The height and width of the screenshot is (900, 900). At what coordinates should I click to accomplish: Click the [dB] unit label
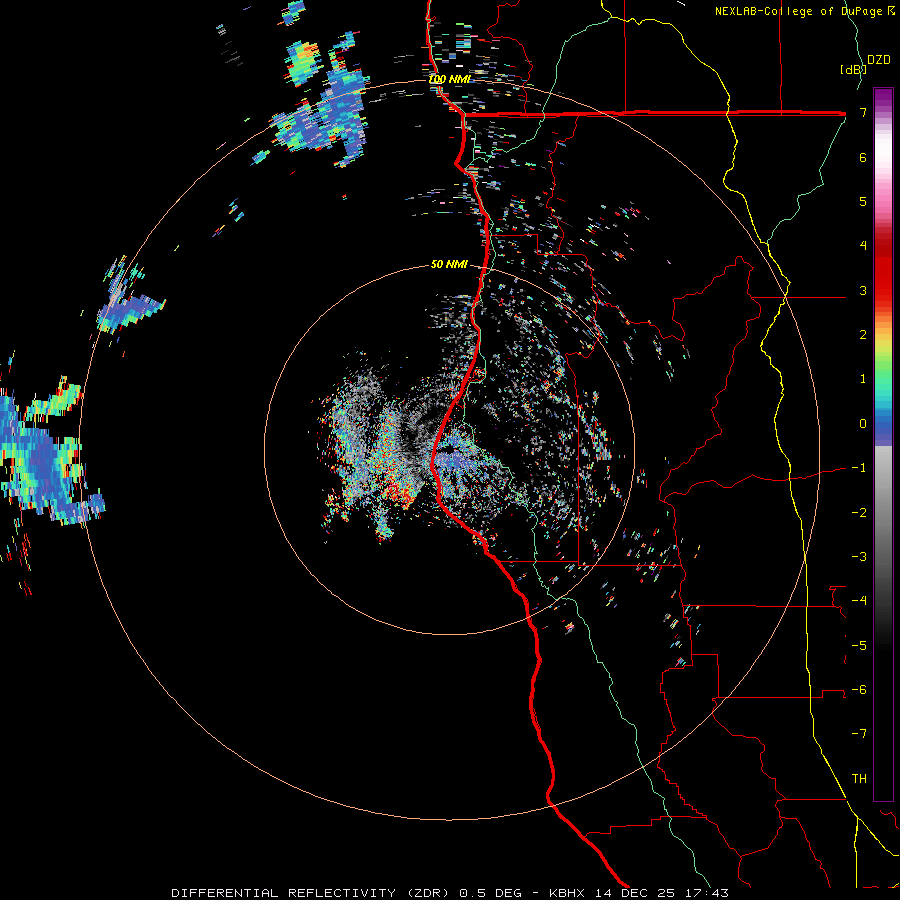point(853,69)
